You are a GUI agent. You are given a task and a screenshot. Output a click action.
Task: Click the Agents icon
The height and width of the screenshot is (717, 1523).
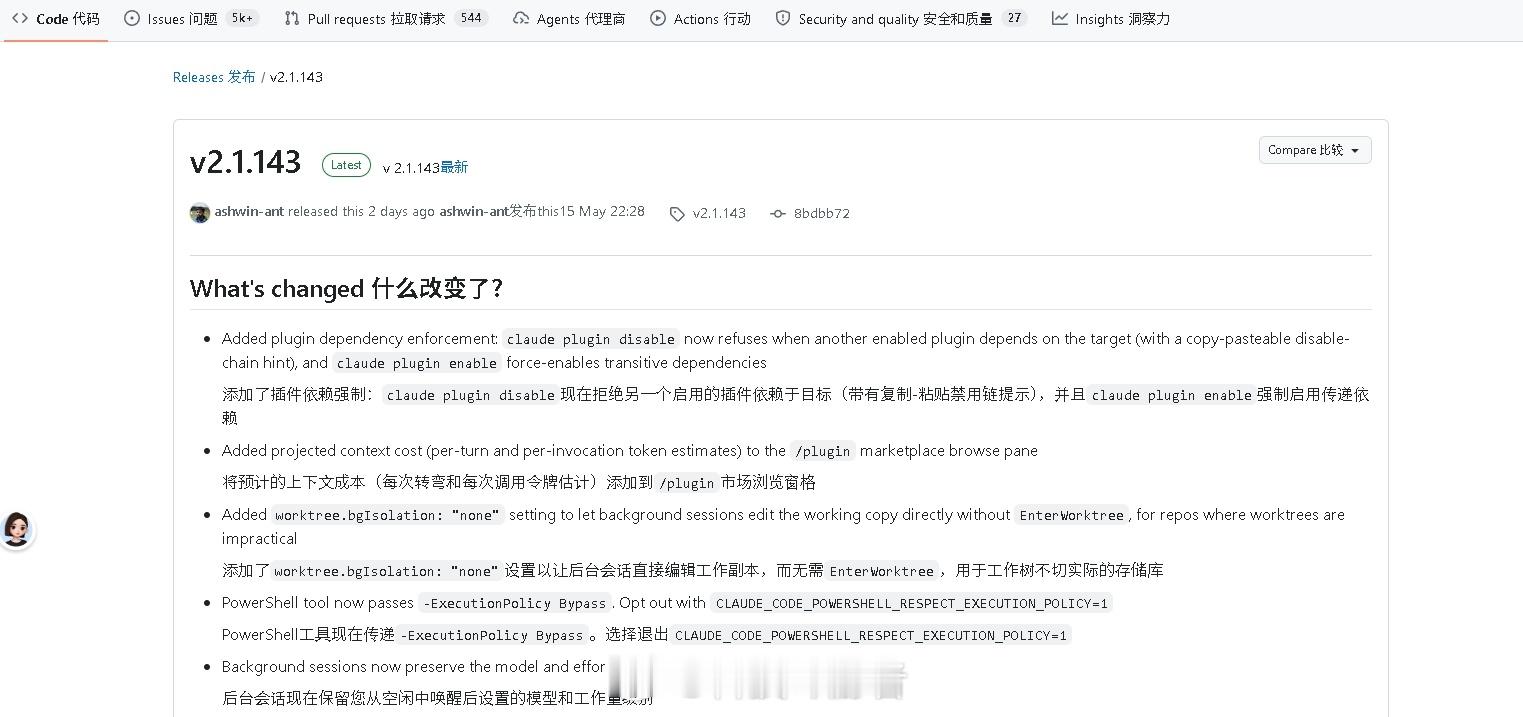coord(521,18)
